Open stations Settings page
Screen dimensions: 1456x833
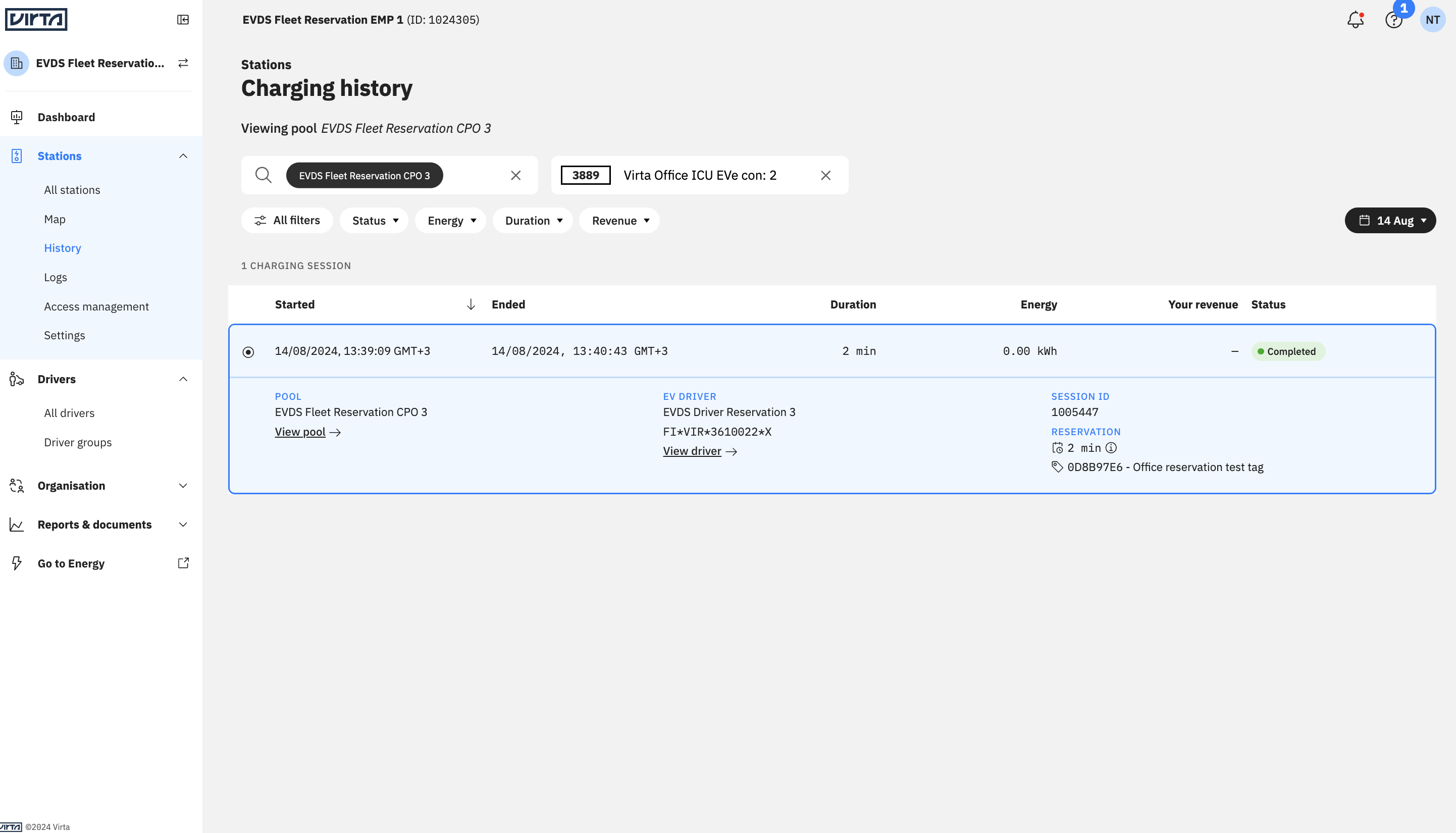(x=65, y=335)
